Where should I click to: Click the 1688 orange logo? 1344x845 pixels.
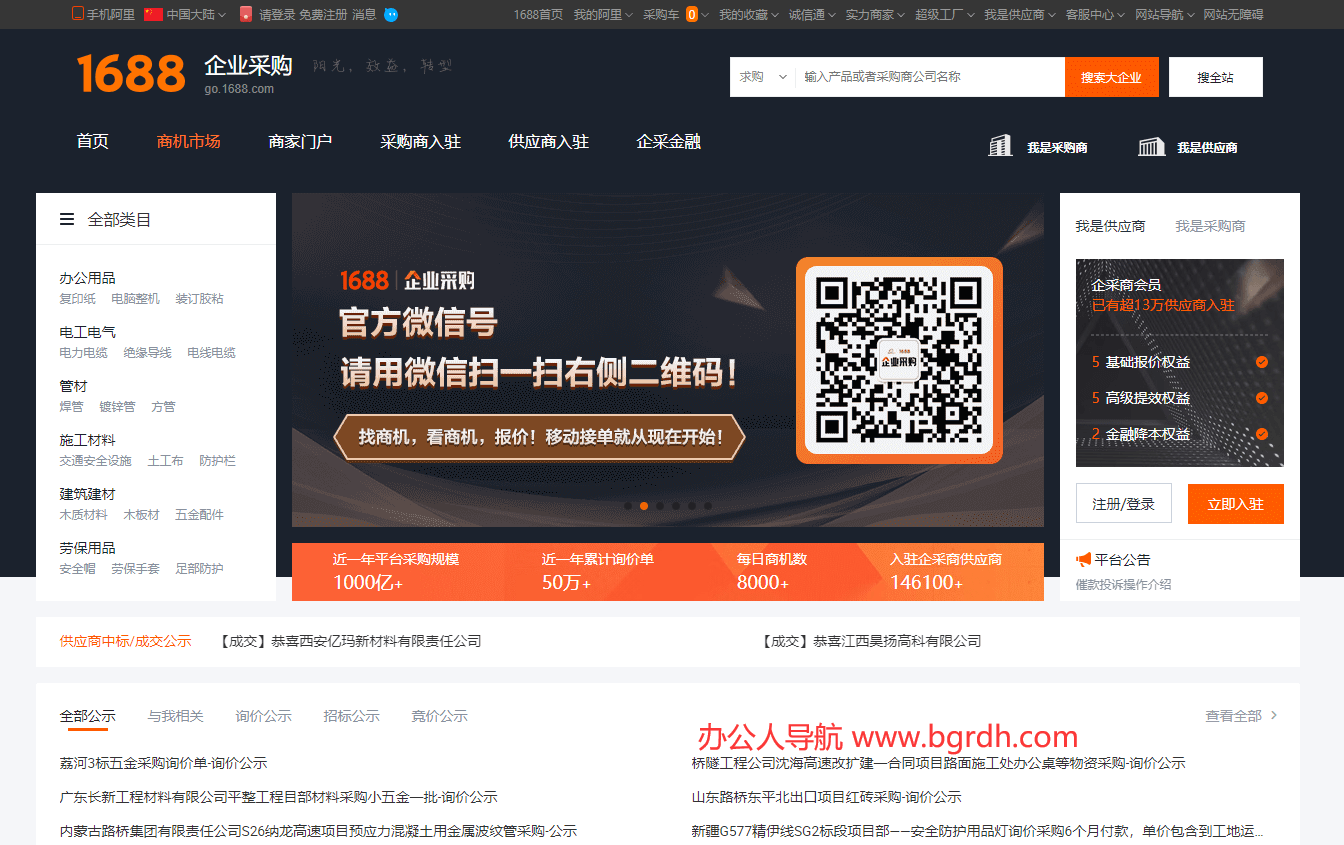(x=131, y=74)
